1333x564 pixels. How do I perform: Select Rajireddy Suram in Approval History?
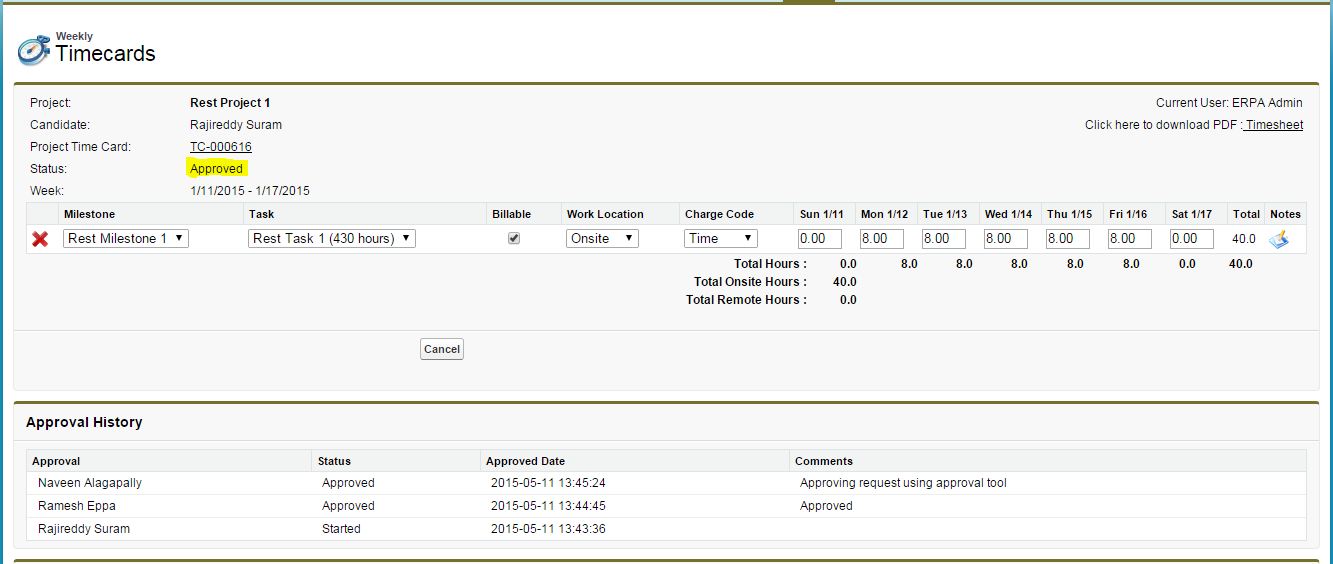(84, 529)
